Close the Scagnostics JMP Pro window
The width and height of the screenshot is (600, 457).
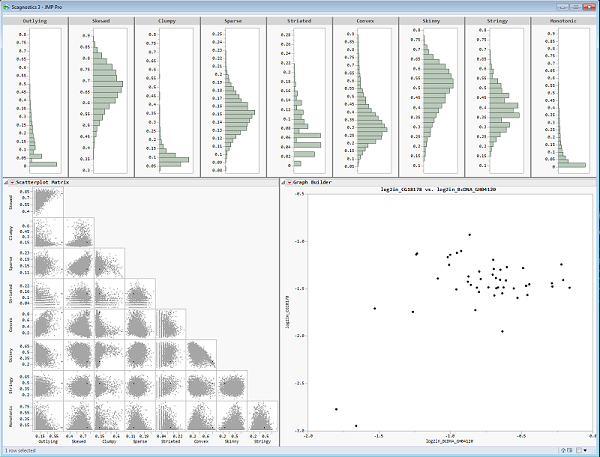point(590,5)
